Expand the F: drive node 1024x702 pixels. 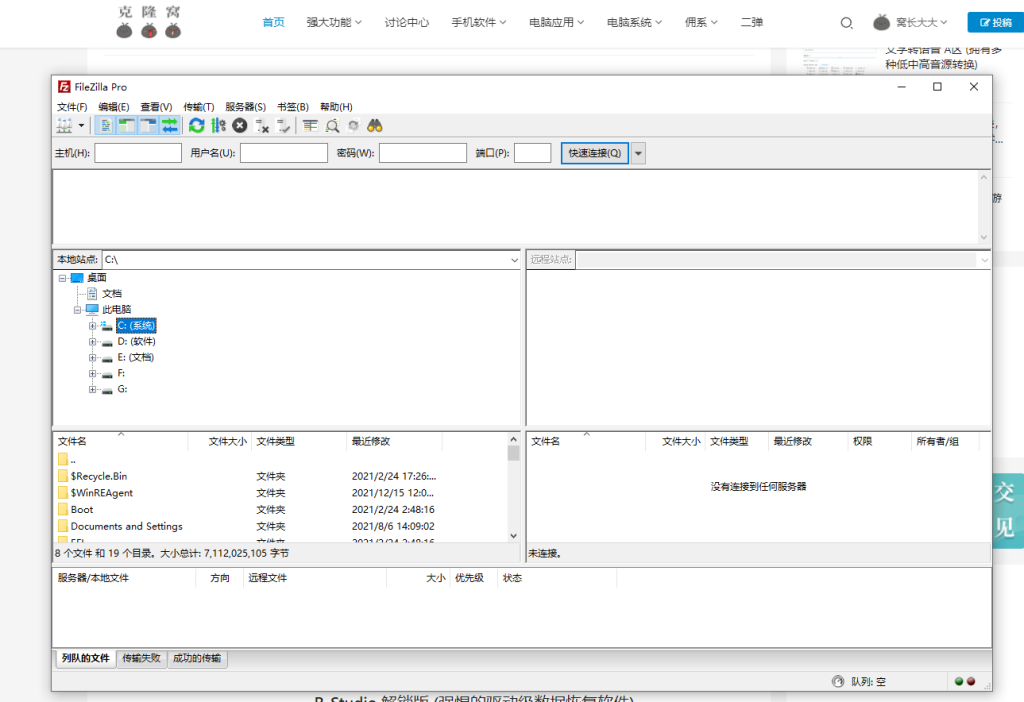[x=93, y=374]
